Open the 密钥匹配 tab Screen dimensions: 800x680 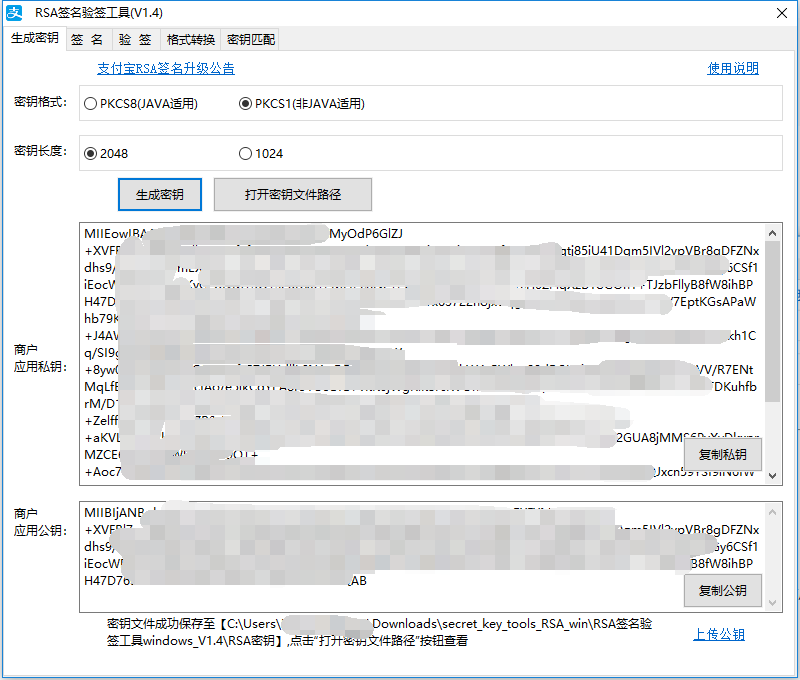pos(250,40)
